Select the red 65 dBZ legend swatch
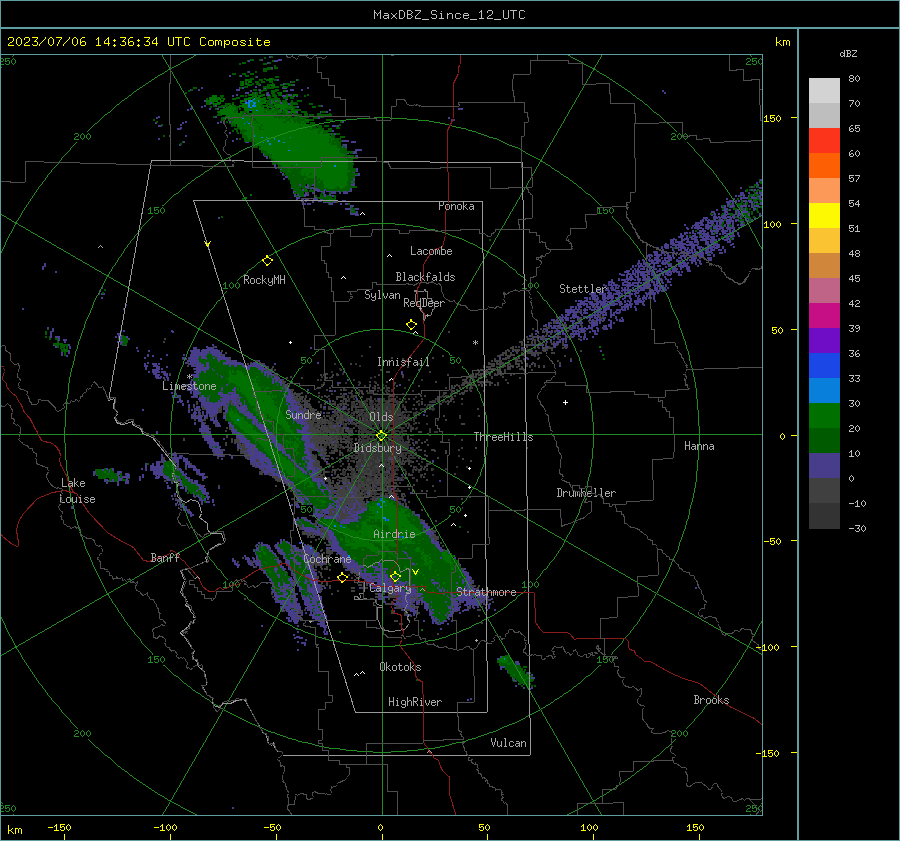Image resolution: width=900 pixels, height=841 pixels. pyautogui.click(x=824, y=140)
